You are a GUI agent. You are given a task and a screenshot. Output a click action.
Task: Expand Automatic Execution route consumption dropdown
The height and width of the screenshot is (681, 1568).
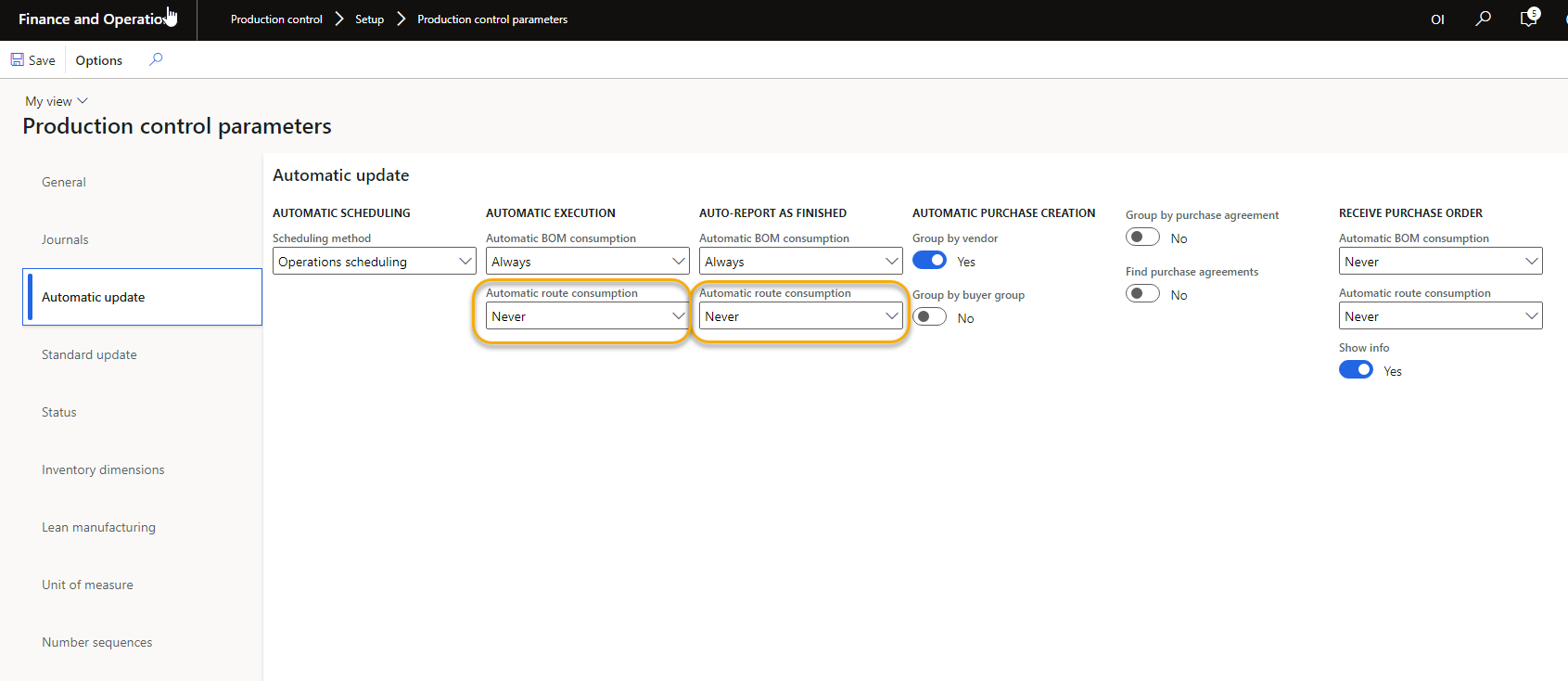[587, 316]
